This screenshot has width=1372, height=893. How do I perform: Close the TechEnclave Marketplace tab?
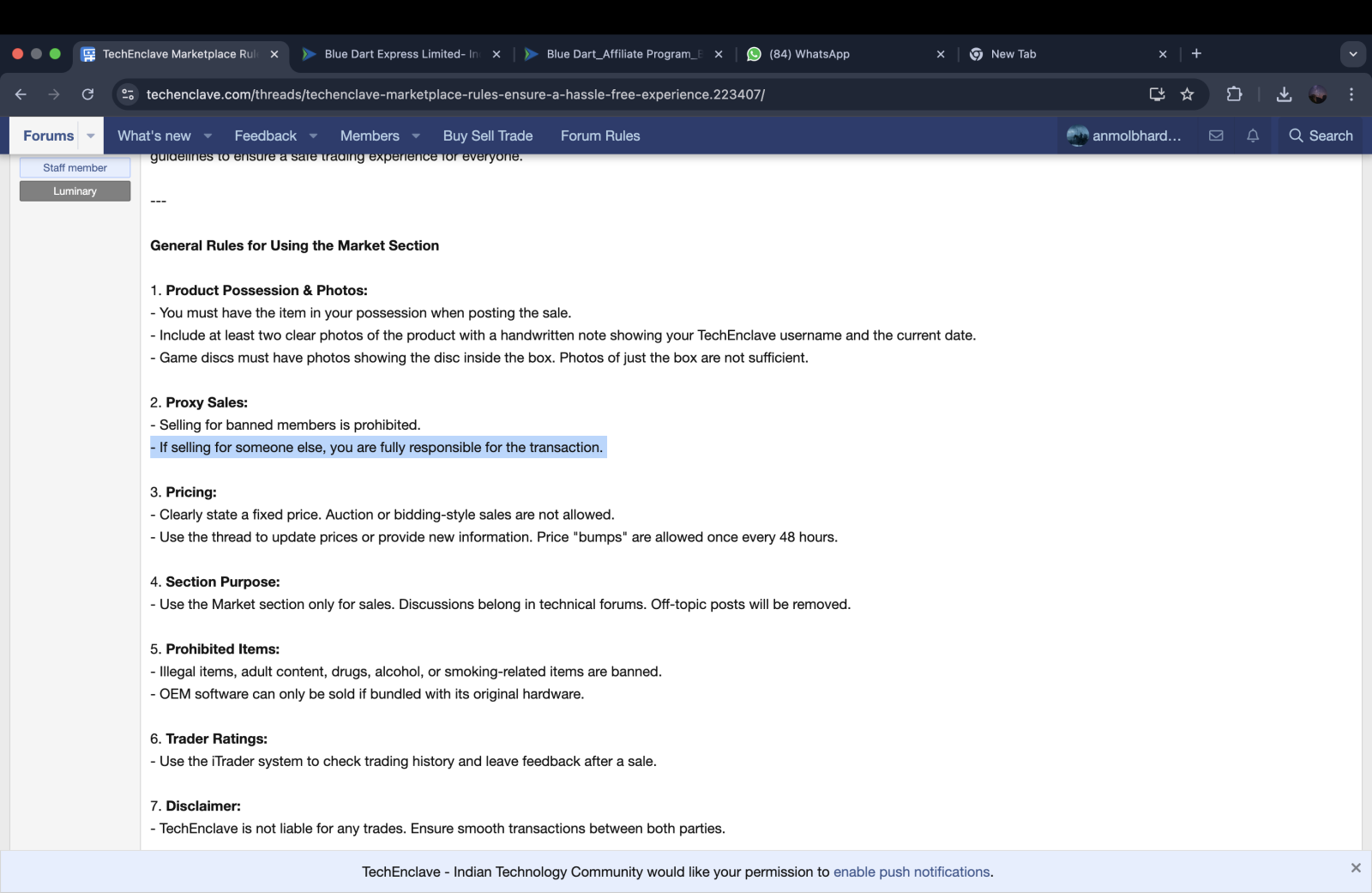point(274,54)
